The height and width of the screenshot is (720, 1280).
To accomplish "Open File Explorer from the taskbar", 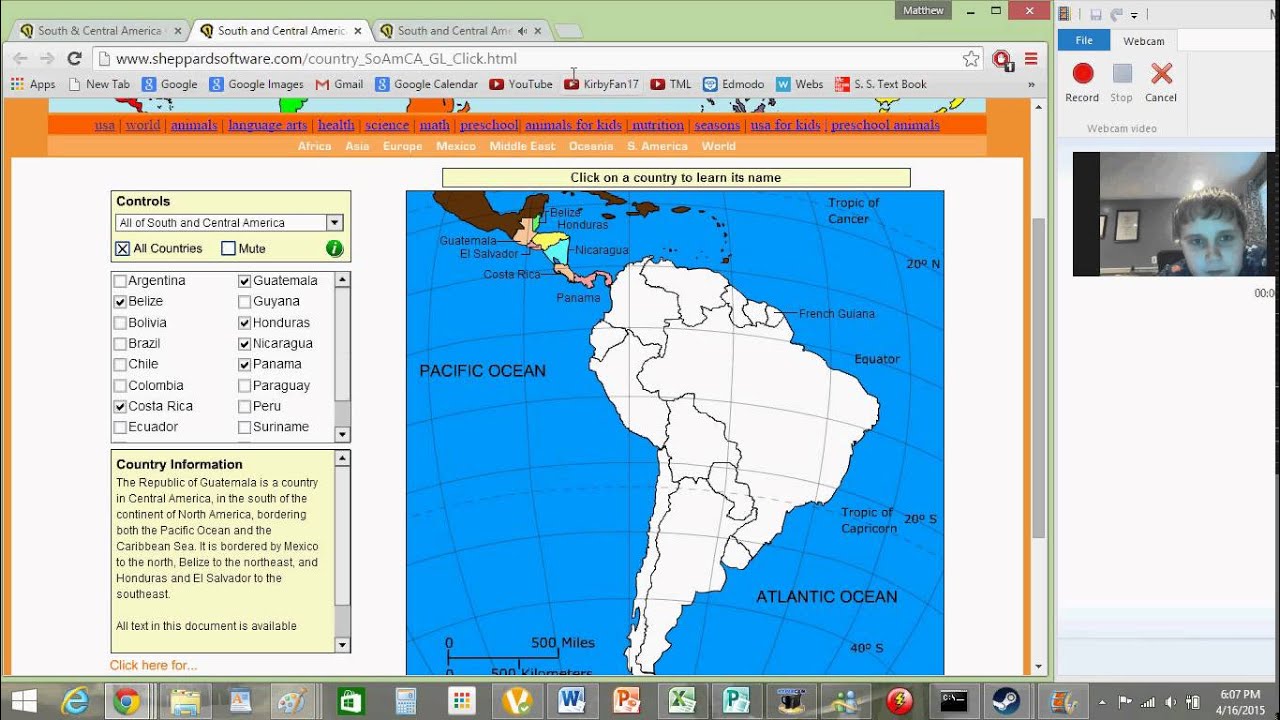I will point(185,701).
